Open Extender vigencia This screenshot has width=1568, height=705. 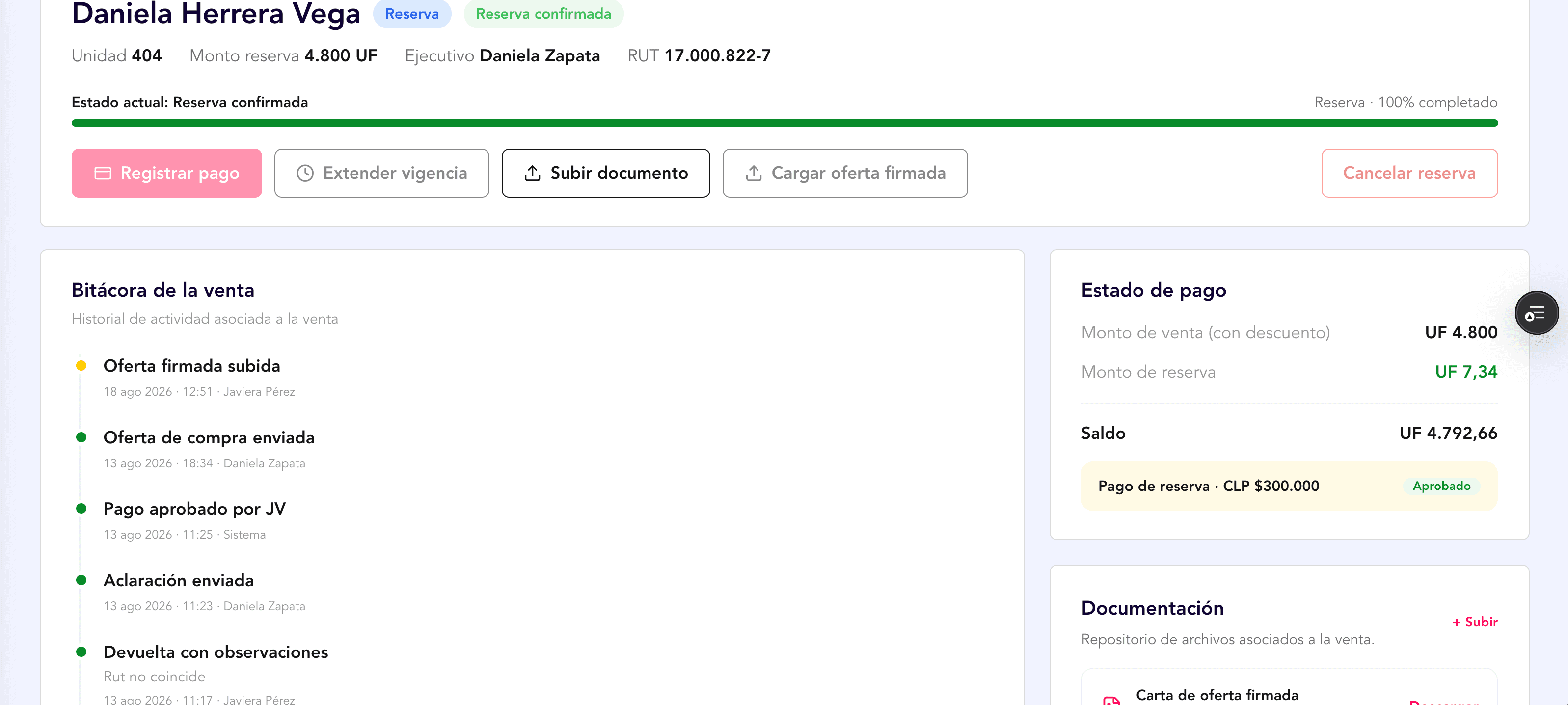coord(381,173)
